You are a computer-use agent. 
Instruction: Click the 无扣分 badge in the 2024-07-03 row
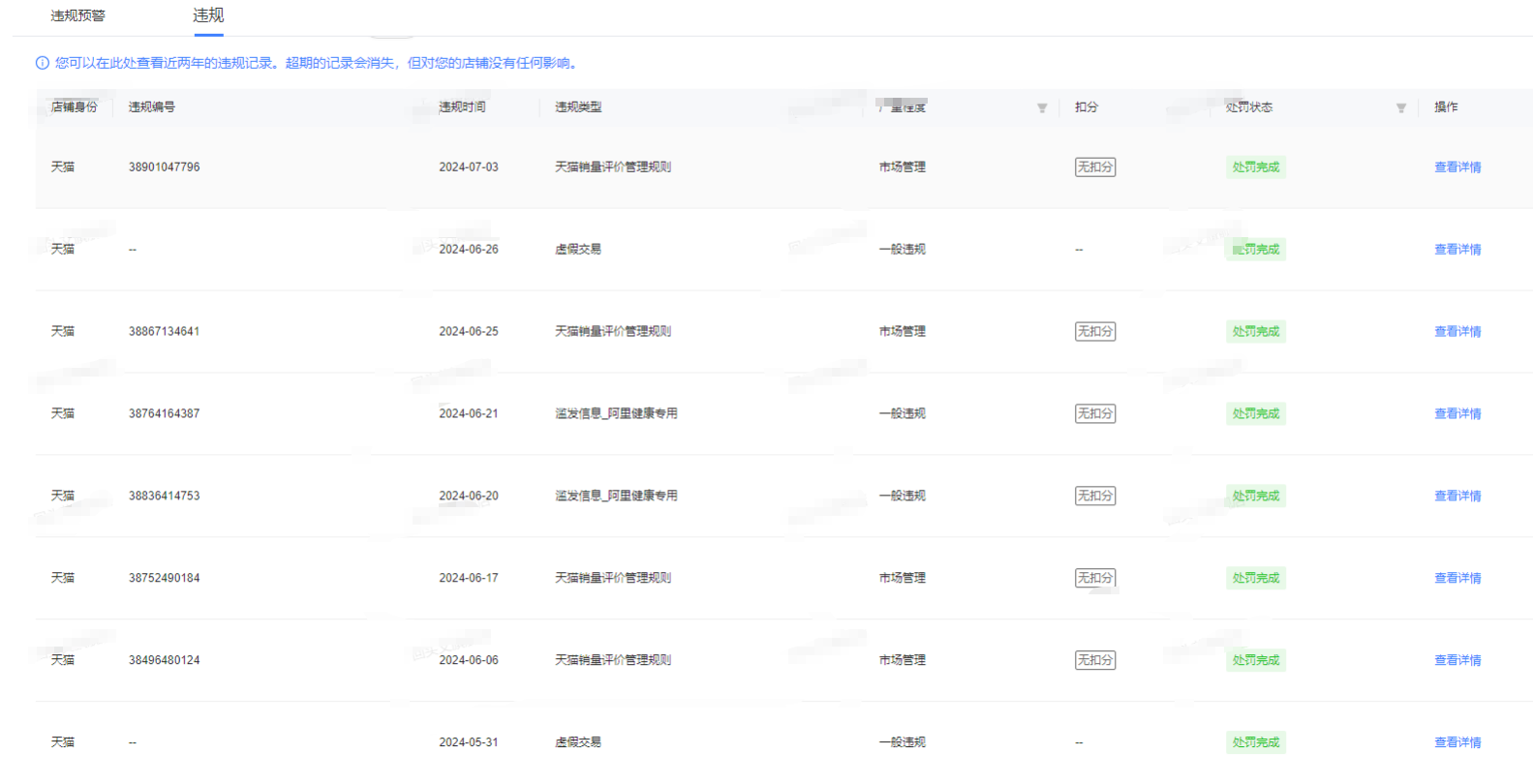point(1094,167)
